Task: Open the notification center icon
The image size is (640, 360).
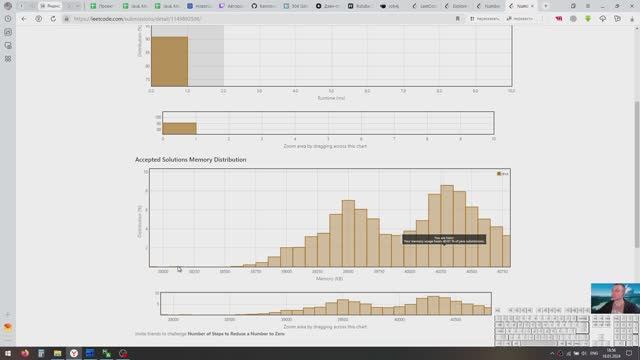Action: [629, 353]
